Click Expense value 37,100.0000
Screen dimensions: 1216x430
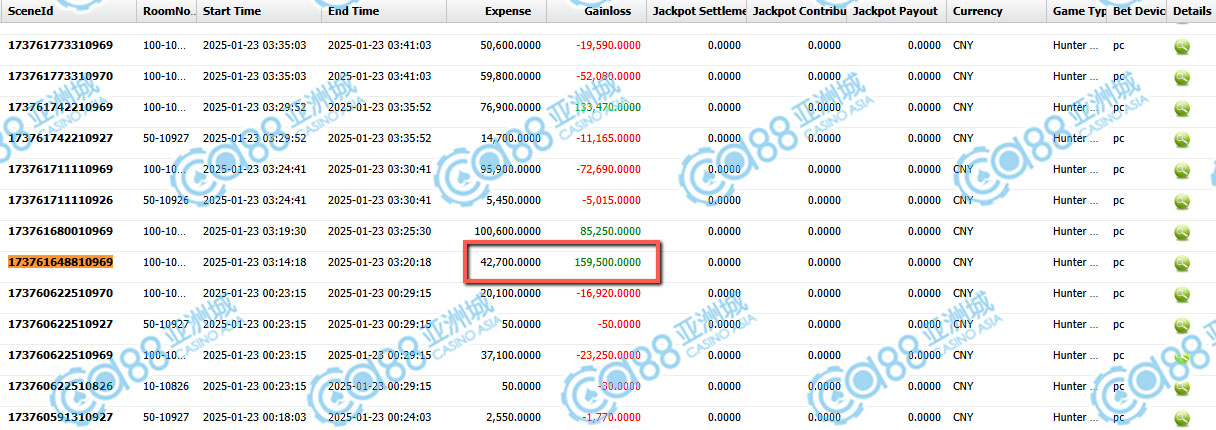pos(511,355)
